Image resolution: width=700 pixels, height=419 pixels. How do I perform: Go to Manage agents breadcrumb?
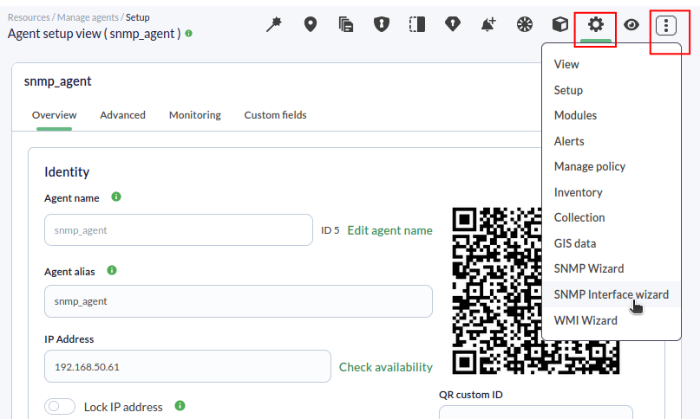(88, 17)
